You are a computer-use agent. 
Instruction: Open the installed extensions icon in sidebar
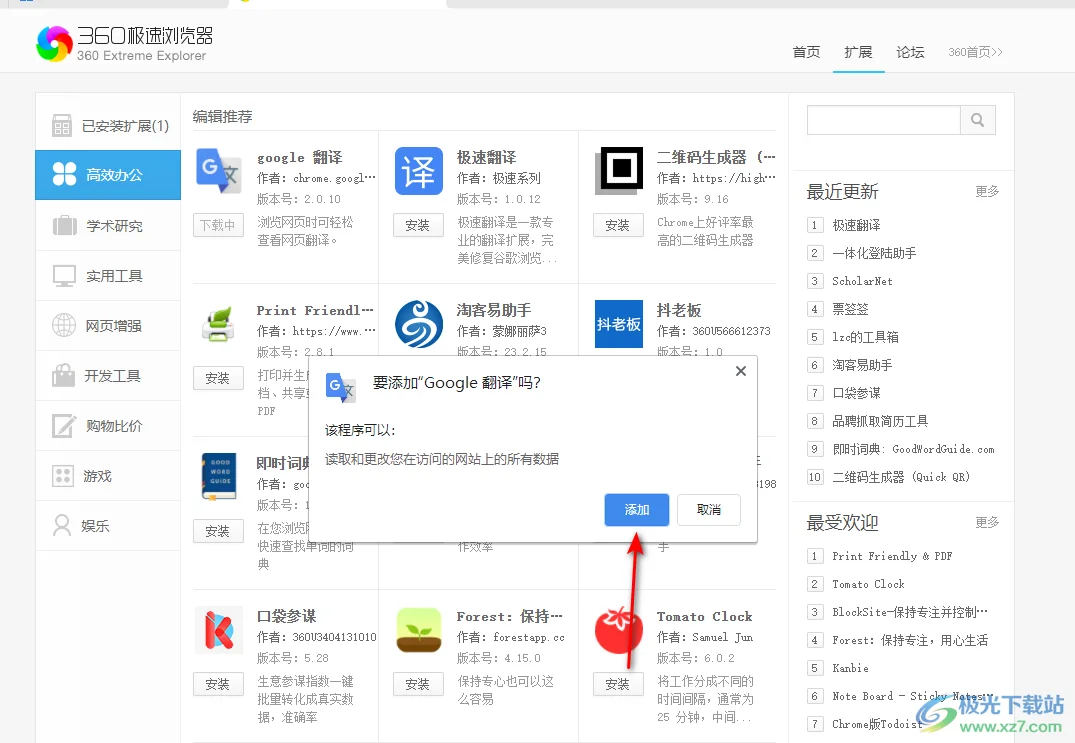coord(62,126)
